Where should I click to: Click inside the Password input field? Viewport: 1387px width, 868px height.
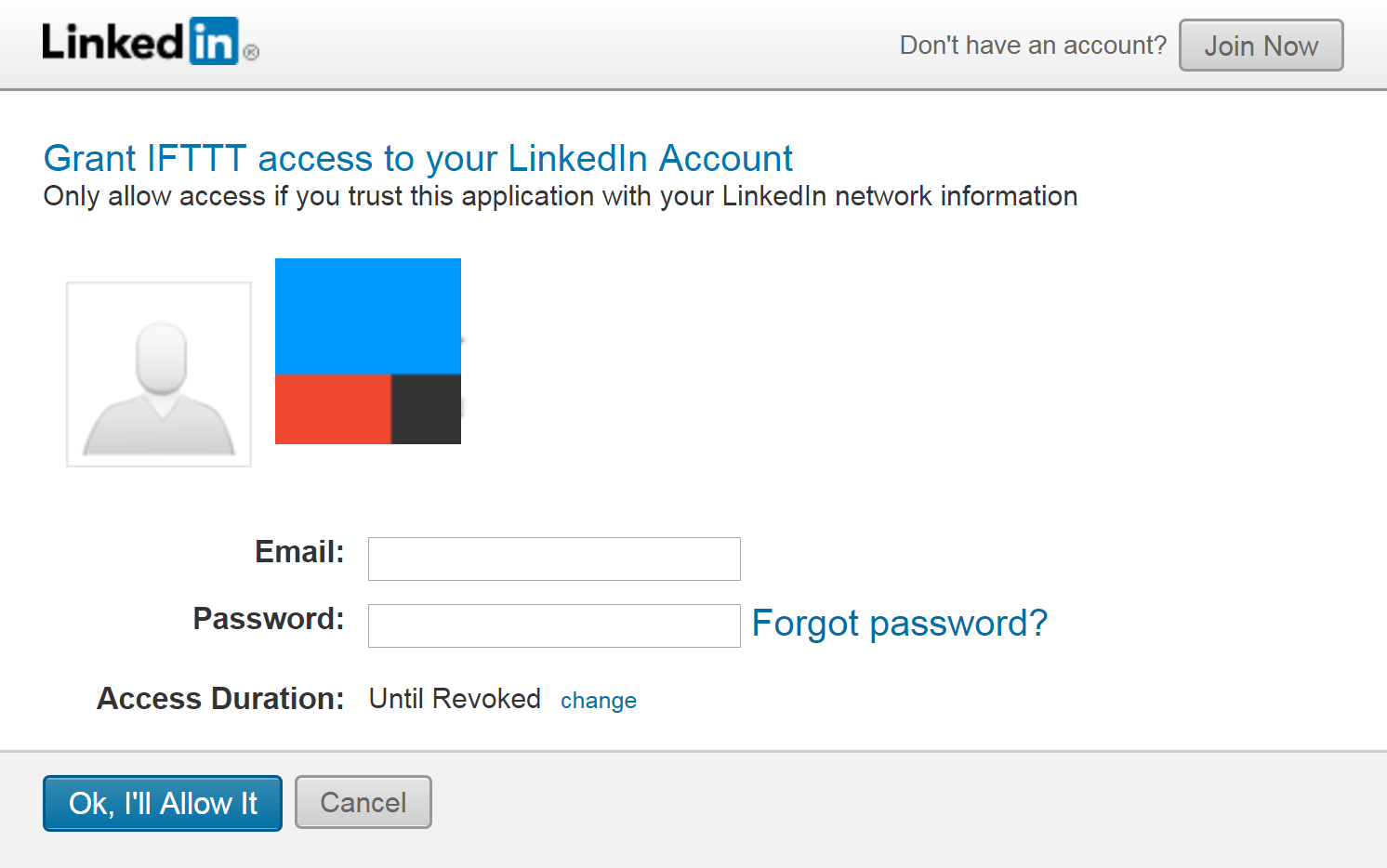coord(553,625)
